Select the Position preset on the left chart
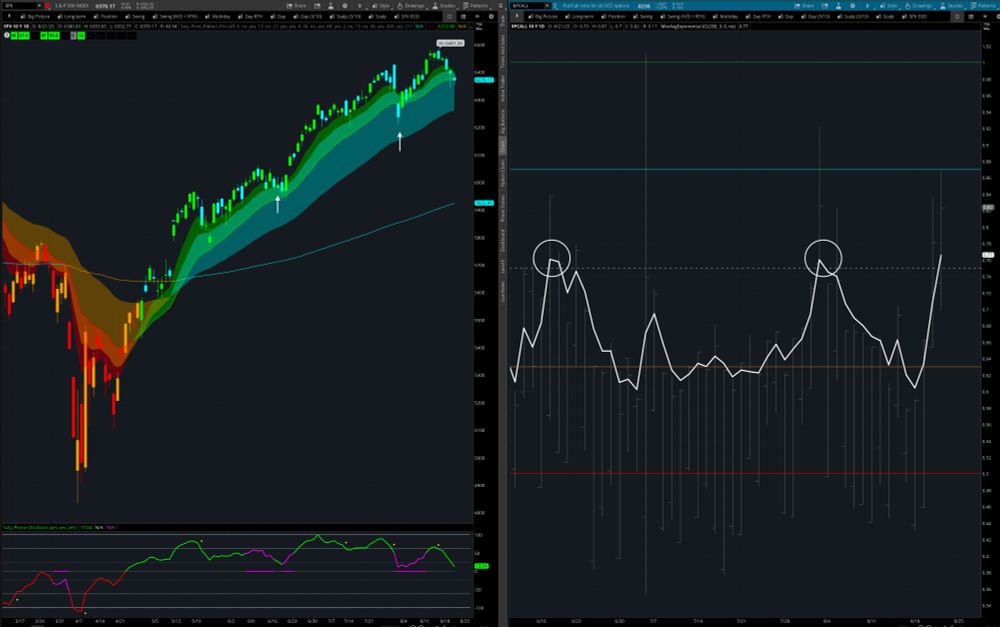Viewport: 1000px width, 627px height. click(x=106, y=16)
